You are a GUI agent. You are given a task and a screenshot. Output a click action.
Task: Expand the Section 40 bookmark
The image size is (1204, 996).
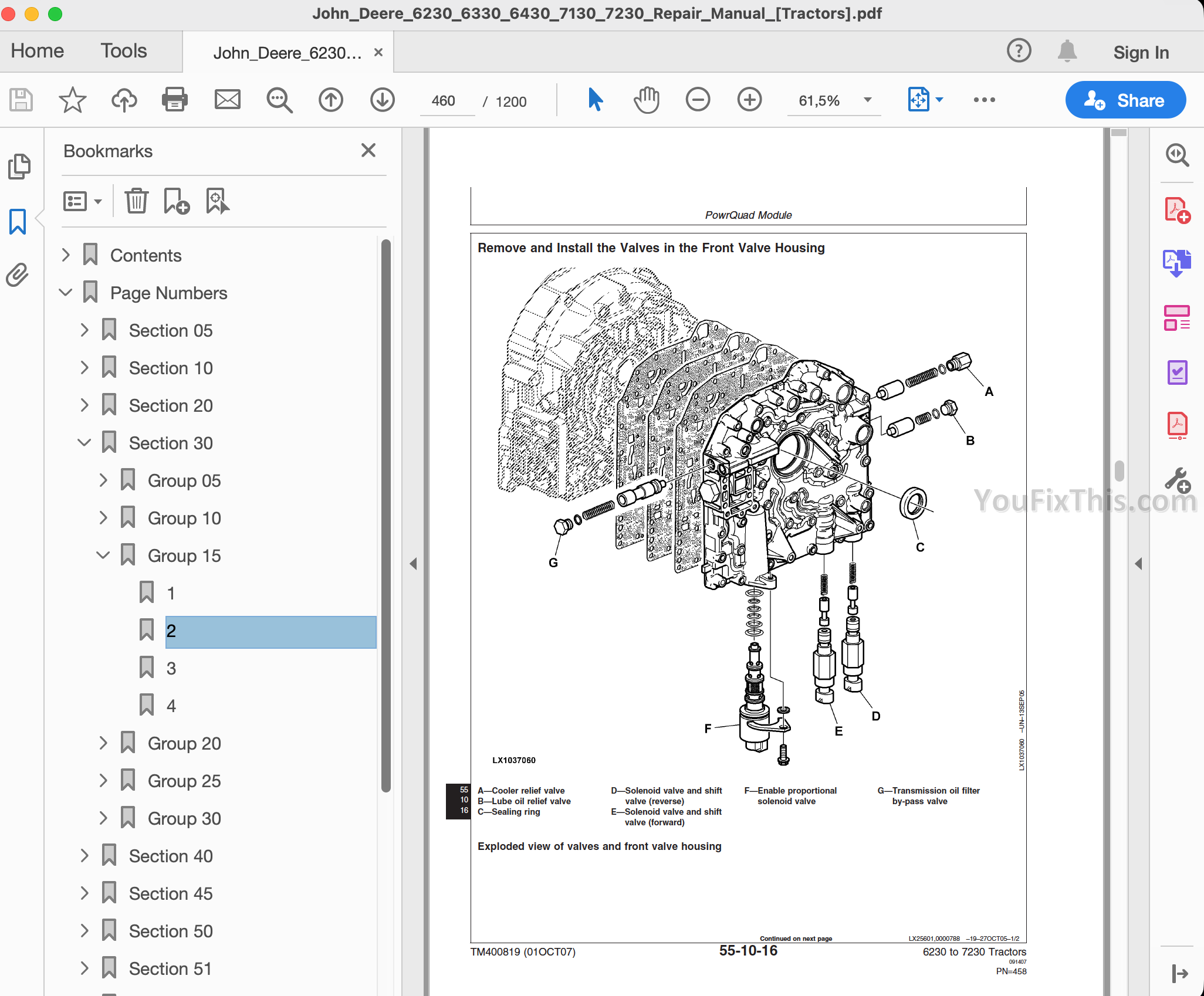coord(84,856)
